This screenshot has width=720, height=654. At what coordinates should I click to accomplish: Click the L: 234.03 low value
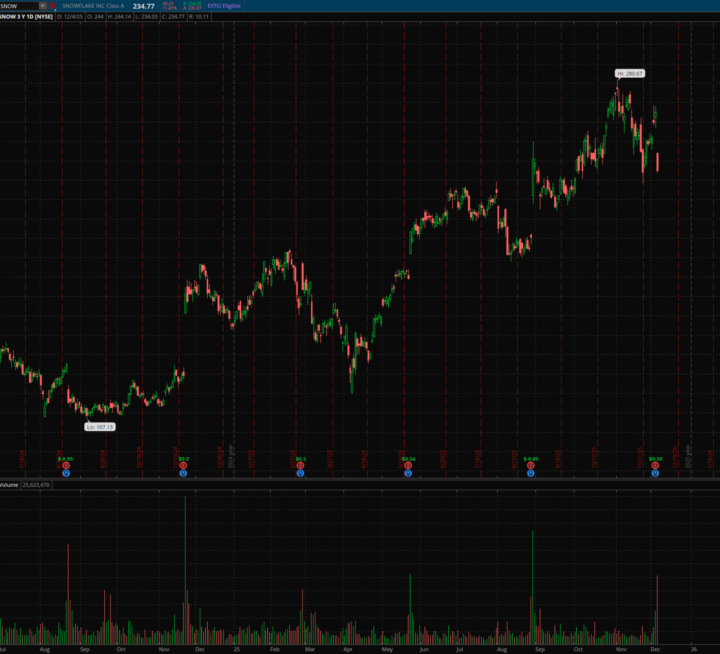point(146,17)
